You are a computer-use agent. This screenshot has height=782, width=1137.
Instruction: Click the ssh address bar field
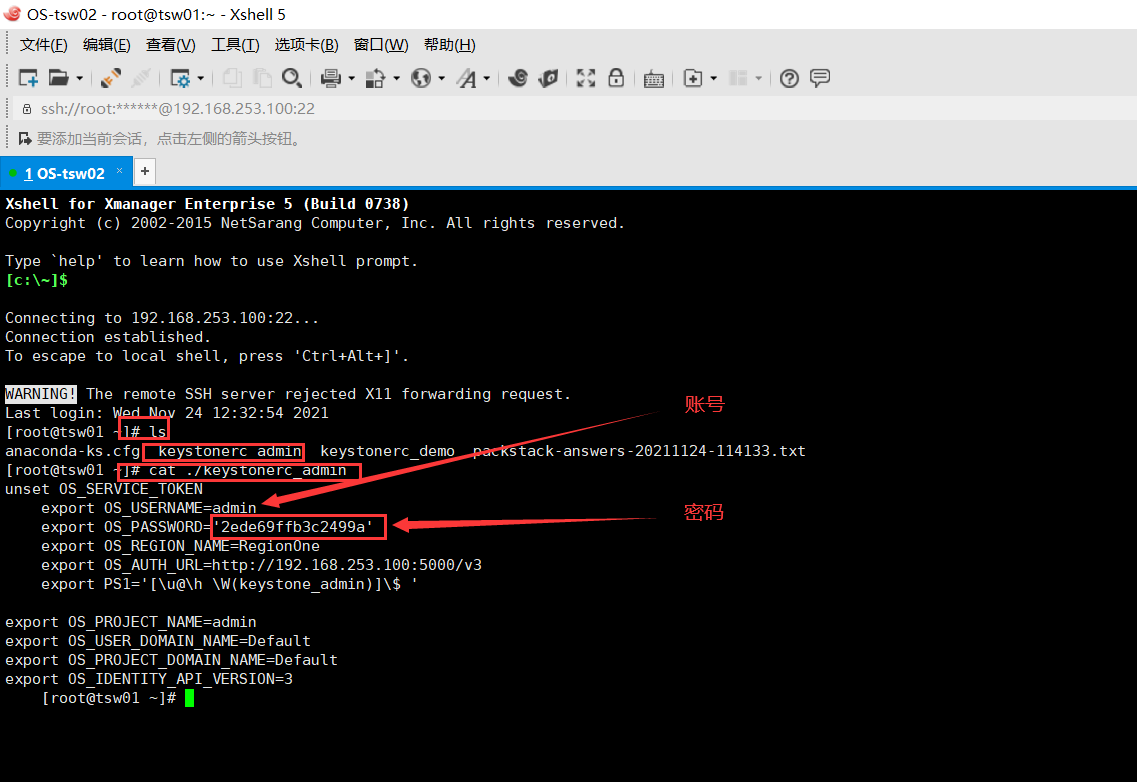pos(573,109)
